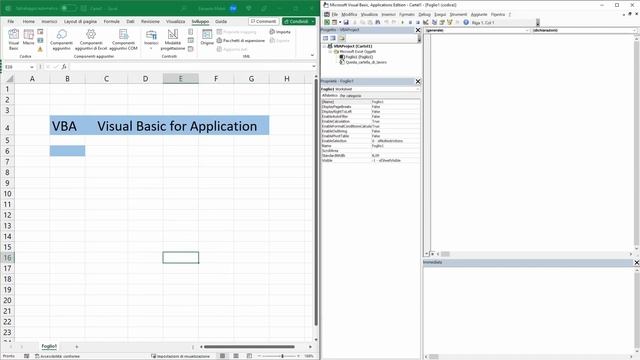Open the Visual Basic editor from the ribbon
The height and width of the screenshot is (360, 640).
pyautogui.click(x=13, y=39)
